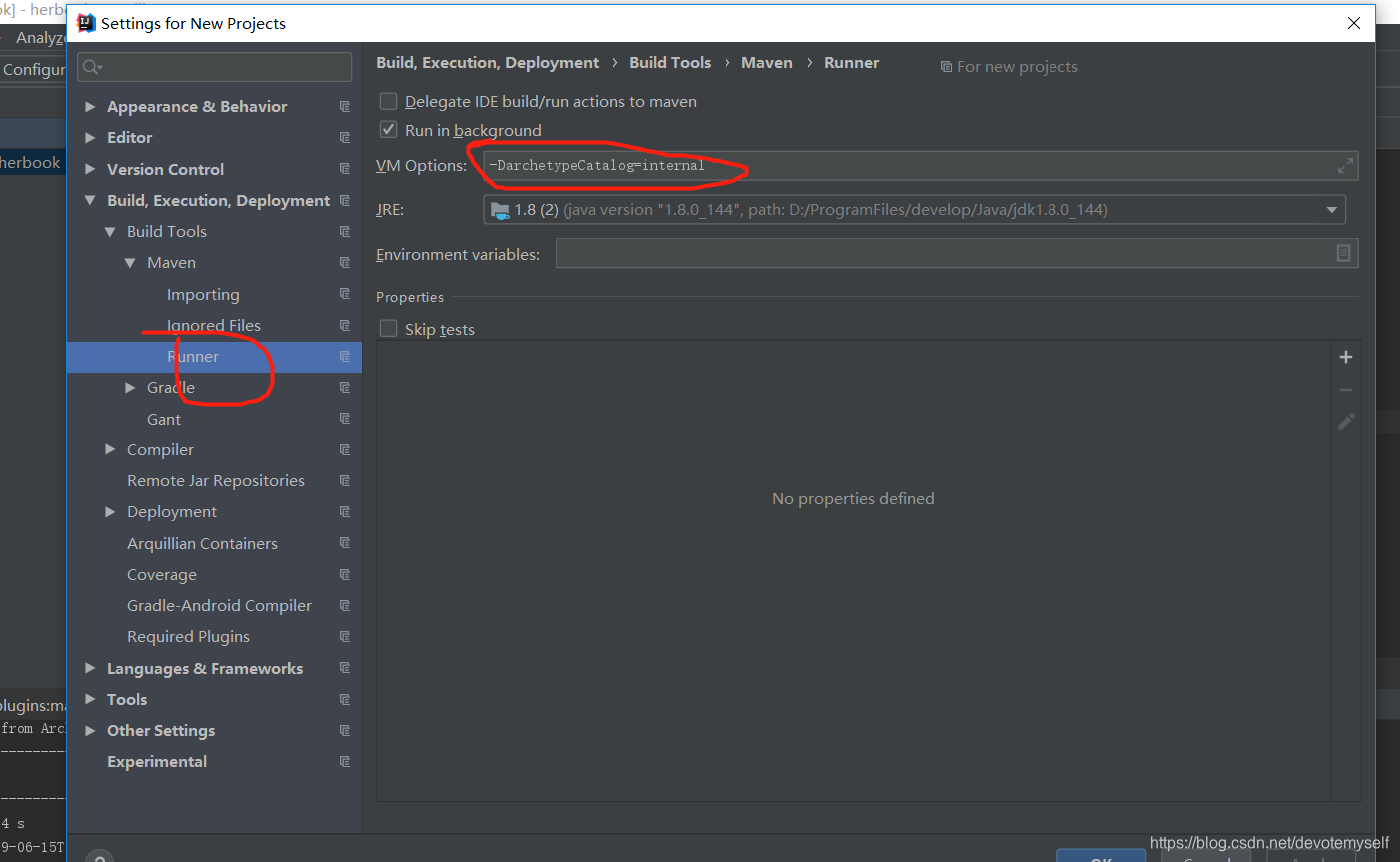The width and height of the screenshot is (1400, 862).
Task: Toggle the Skip tests checkbox
Action: (389, 329)
